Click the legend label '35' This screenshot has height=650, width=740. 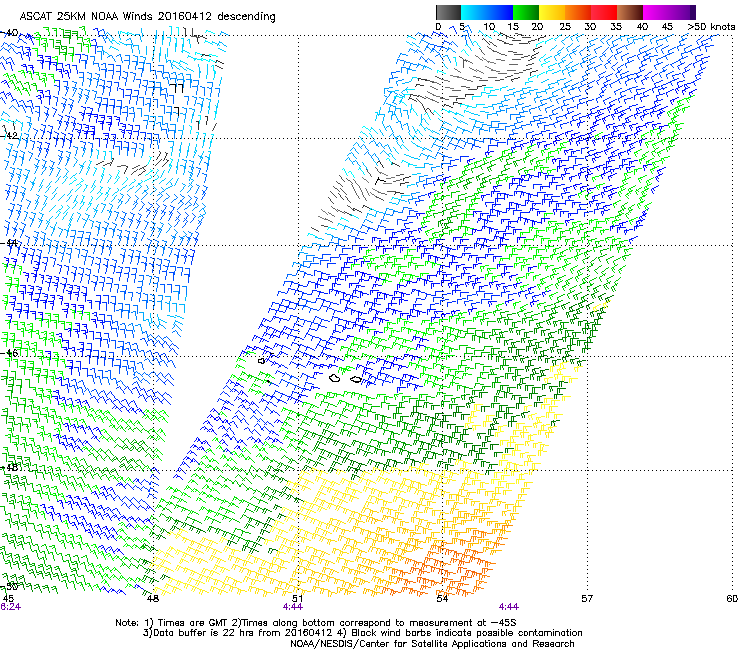coord(616,27)
